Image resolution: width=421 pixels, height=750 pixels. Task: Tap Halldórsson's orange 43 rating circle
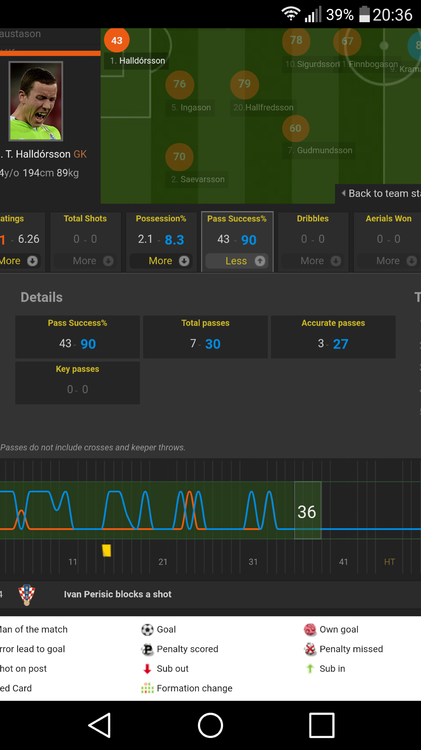coord(117,41)
